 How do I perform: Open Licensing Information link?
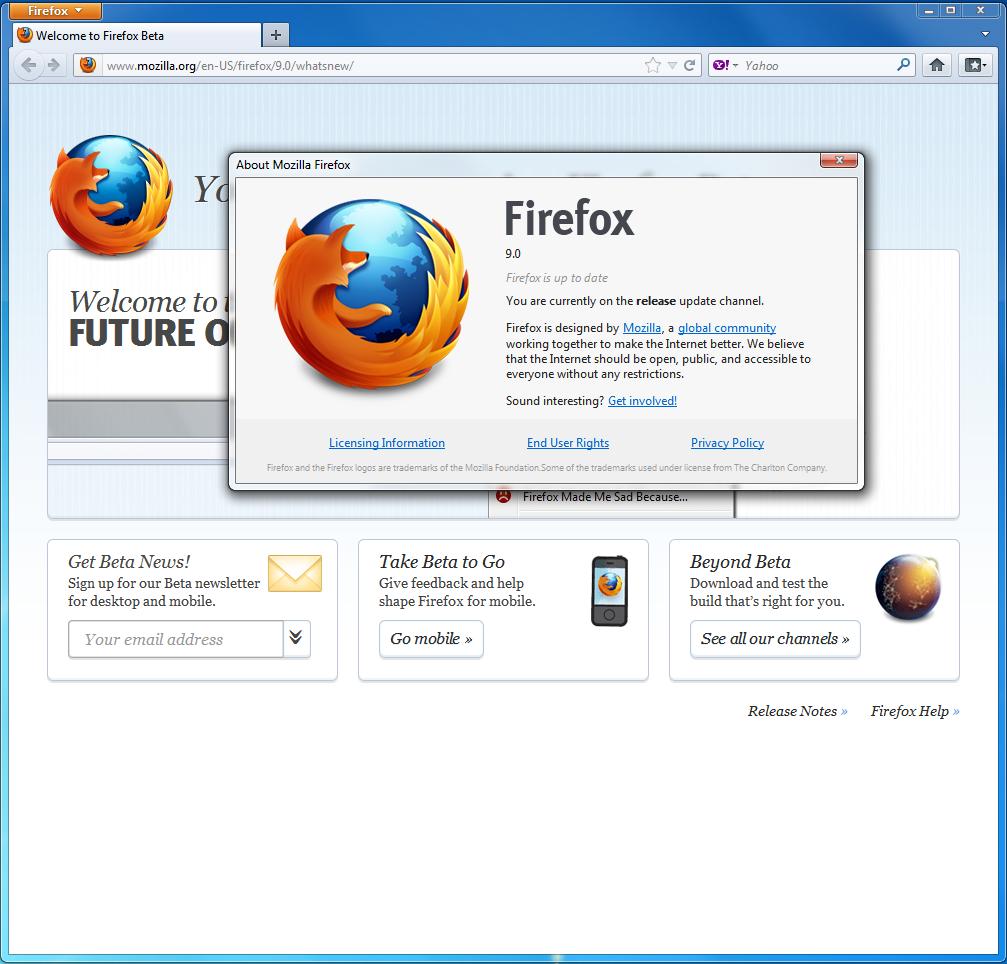click(x=387, y=443)
